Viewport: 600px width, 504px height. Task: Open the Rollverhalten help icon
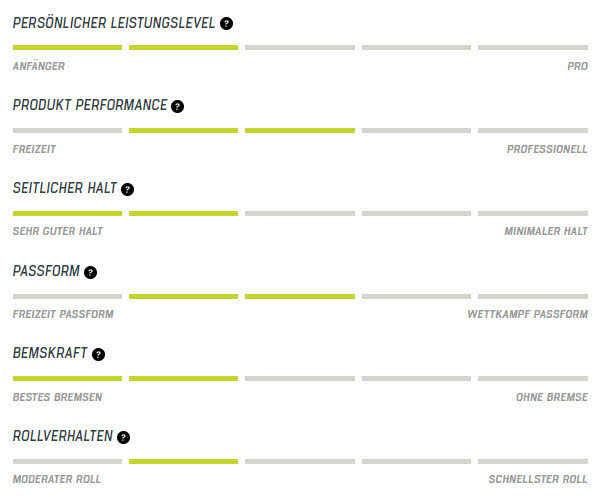point(123,437)
